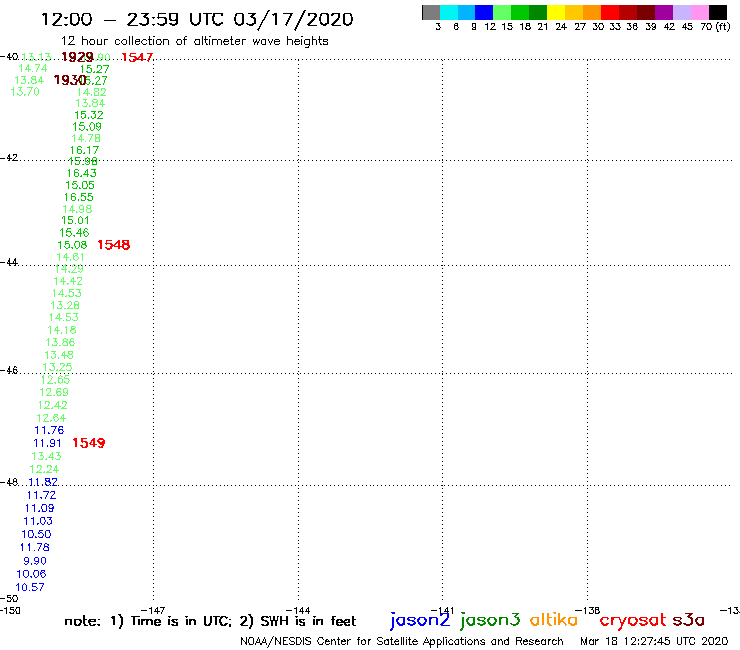
Task: Click the gray color swatch in the legend
Action: click(x=431, y=12)
